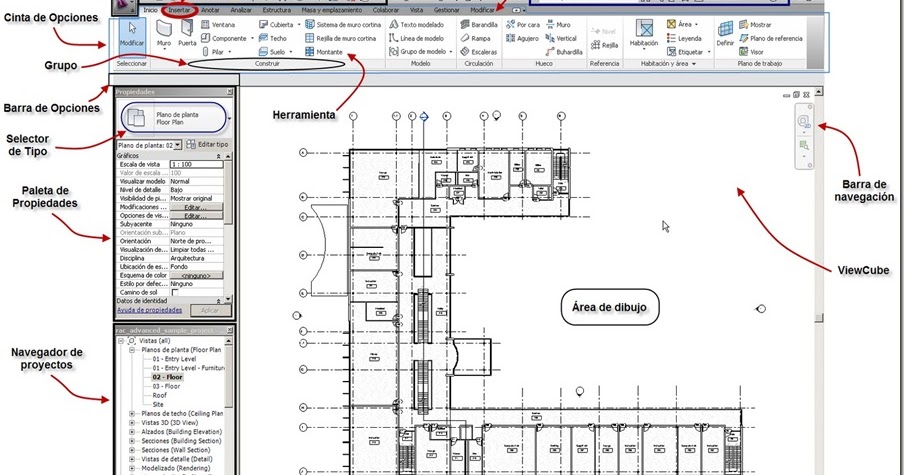
Task: Open Masa y emplazamiento tab
Action: pos(332,10)
